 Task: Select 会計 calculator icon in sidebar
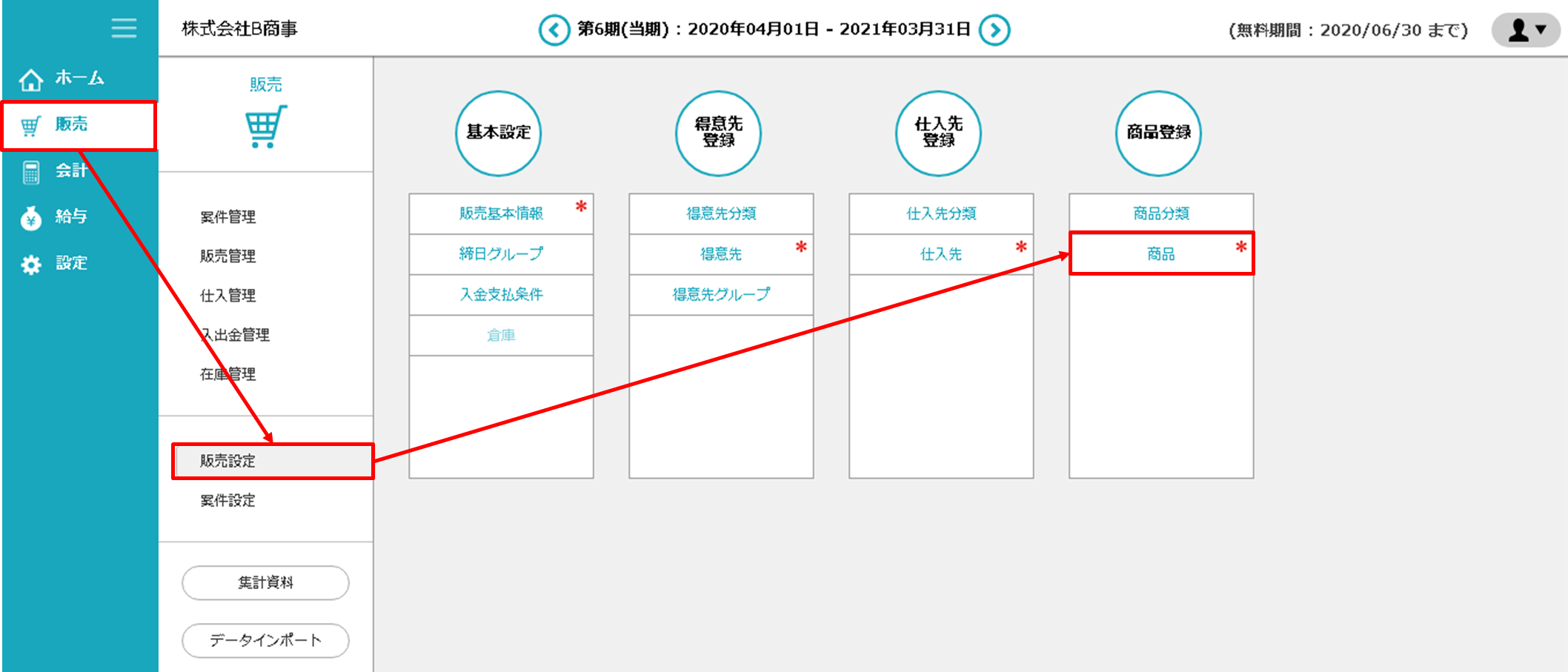[31, 172]
